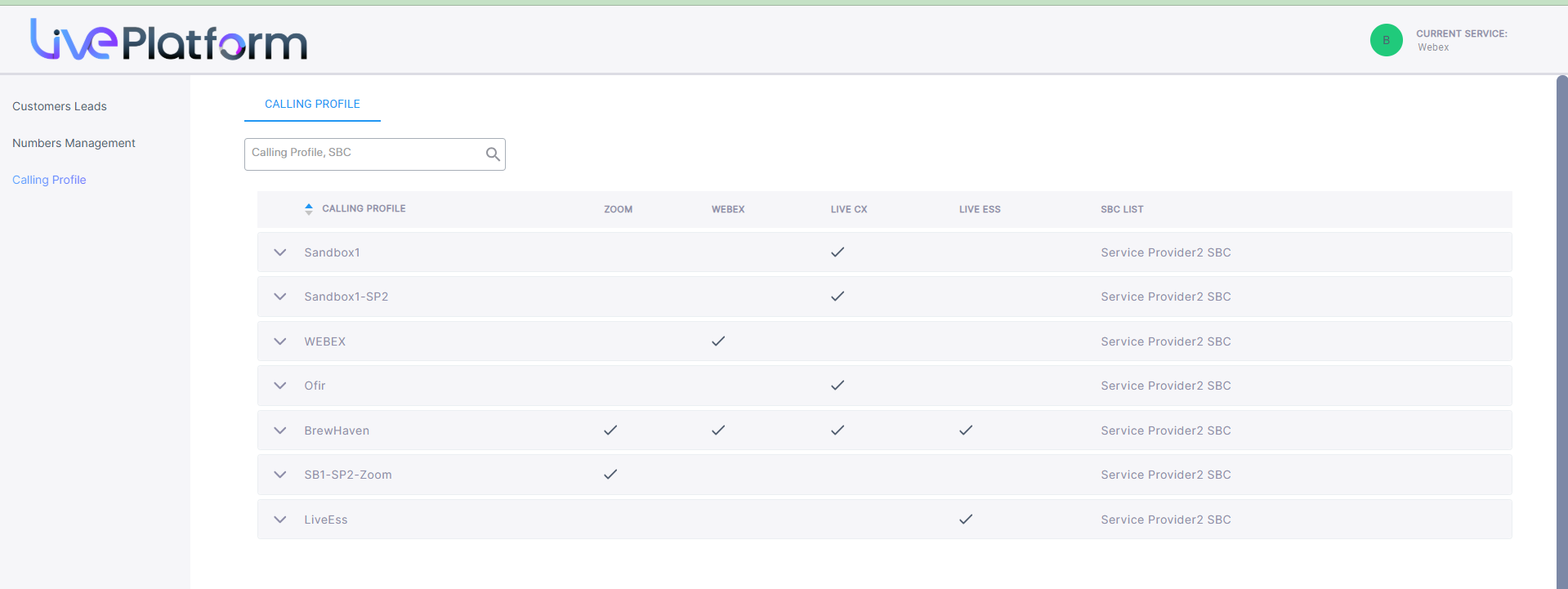Click the Zoom checkmark for BrewHaven
The height and width of the screenshot is (589, 1568).
click(x=610, y=431)
